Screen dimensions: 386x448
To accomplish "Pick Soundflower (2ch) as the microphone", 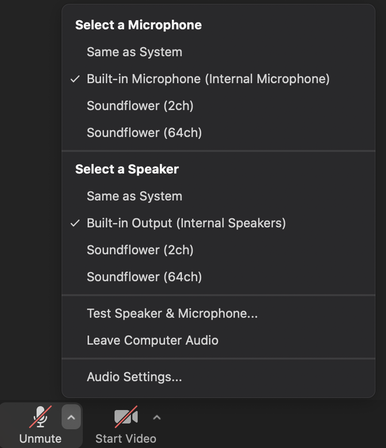I will click(218, 106).
